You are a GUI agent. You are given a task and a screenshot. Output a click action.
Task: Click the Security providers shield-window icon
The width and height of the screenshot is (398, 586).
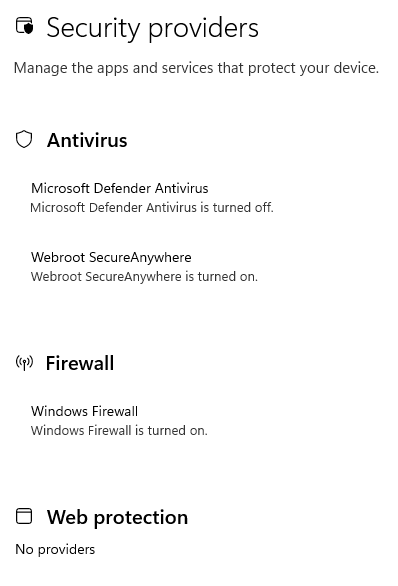pyautogui.click(x=25, y=26)
